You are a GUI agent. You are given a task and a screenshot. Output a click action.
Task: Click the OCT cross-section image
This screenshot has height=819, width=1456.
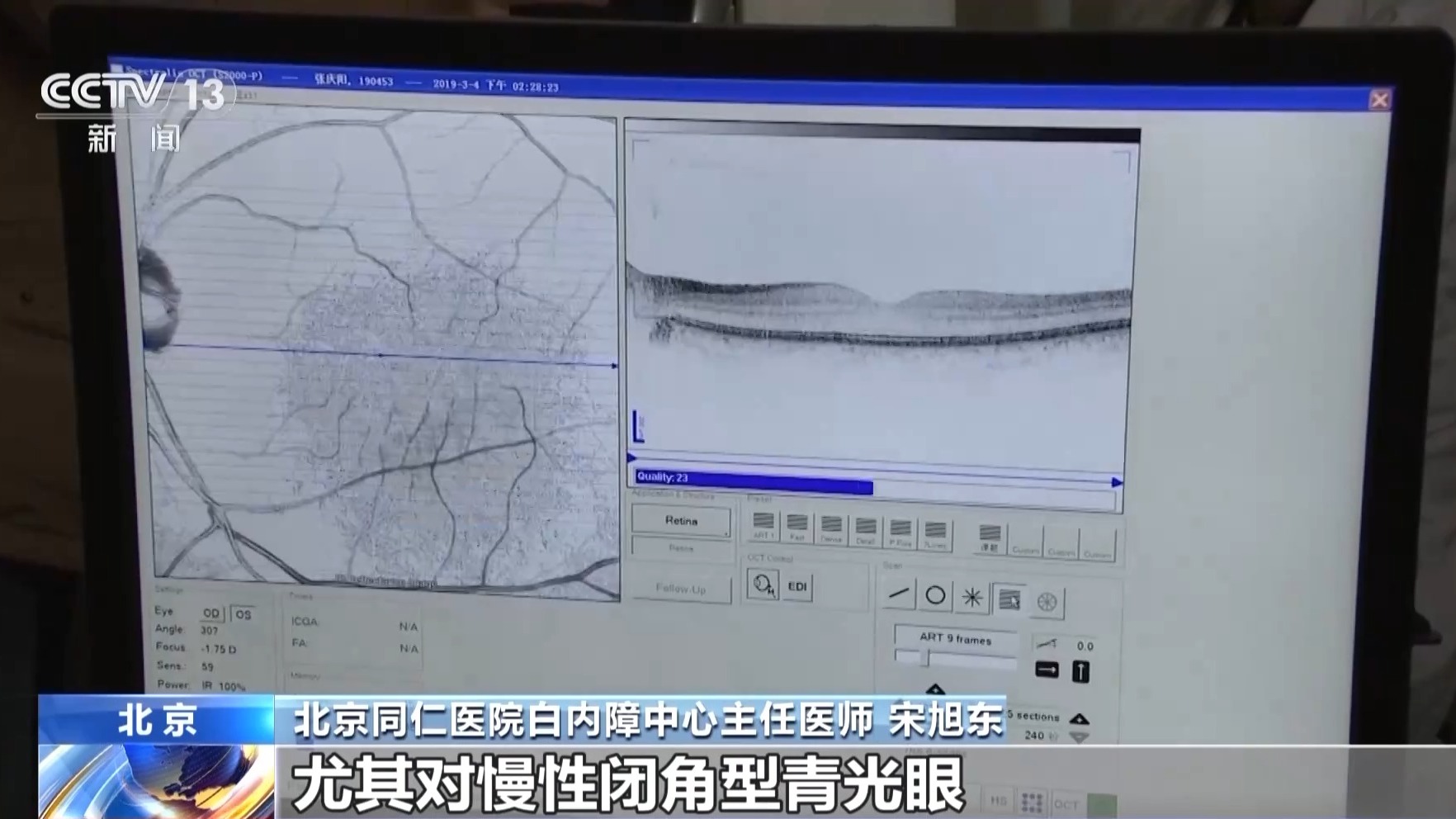click(880, 314)
